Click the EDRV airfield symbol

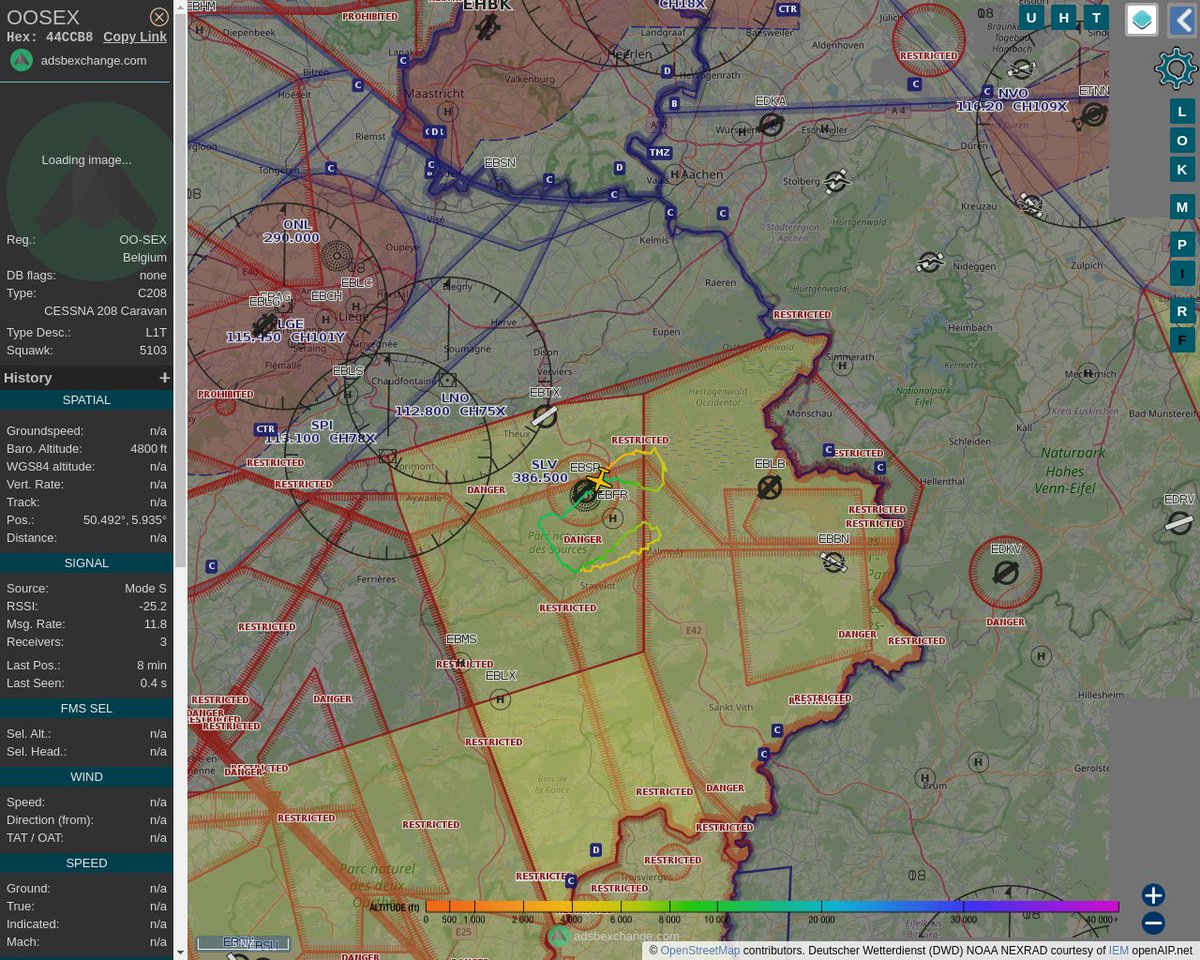[1180, 523]
